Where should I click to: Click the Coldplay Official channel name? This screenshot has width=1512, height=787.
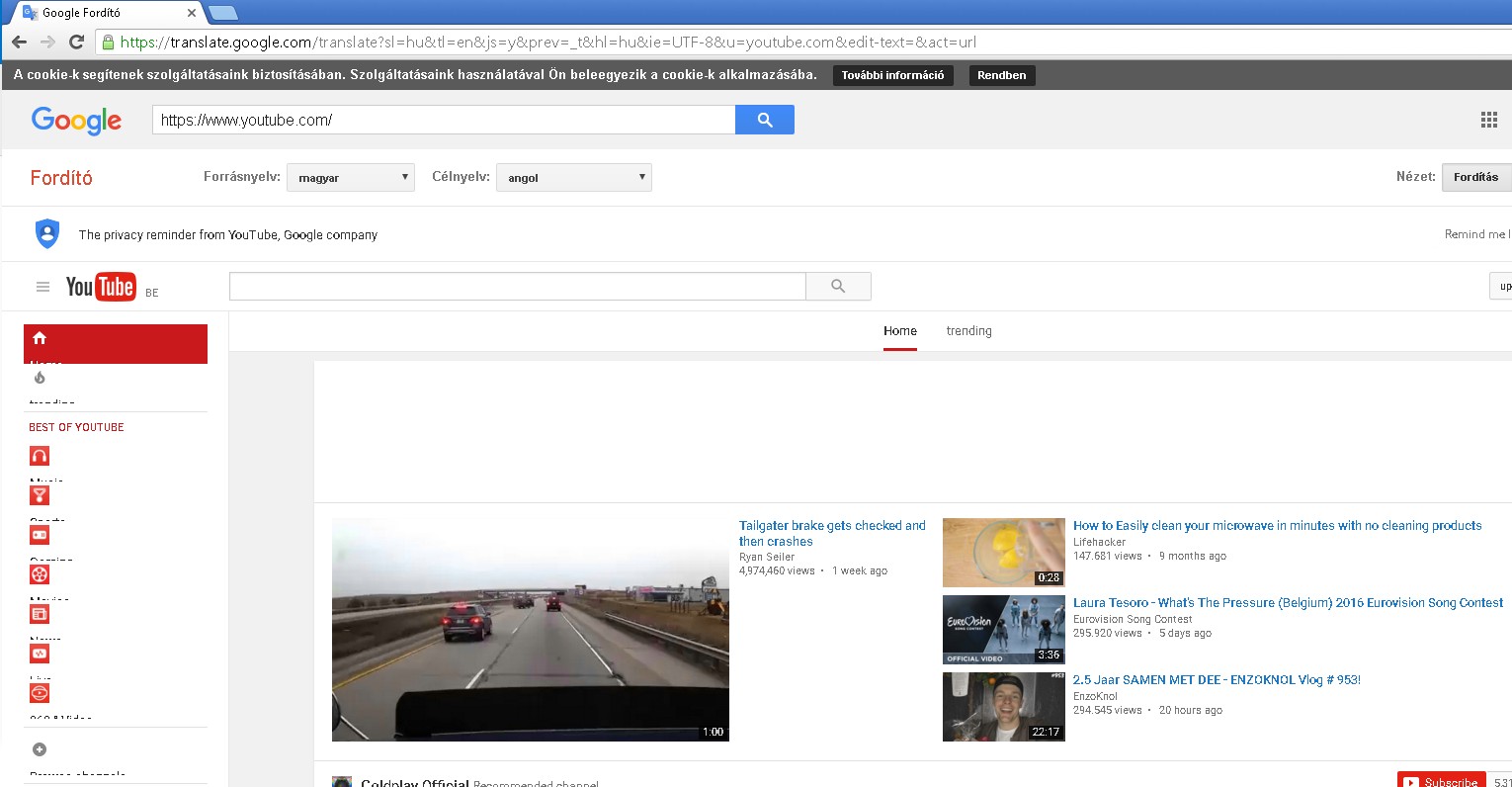point(415,783)
